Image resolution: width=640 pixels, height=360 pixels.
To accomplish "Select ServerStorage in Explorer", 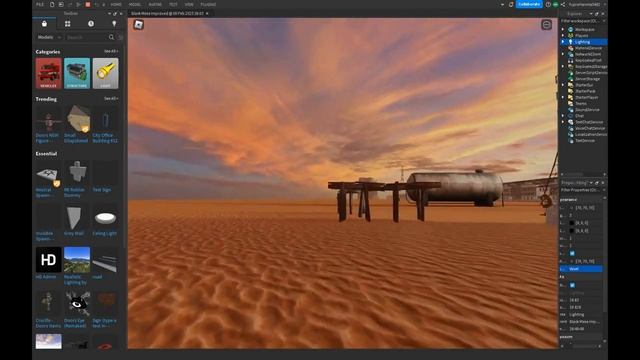I will point(587,79).
